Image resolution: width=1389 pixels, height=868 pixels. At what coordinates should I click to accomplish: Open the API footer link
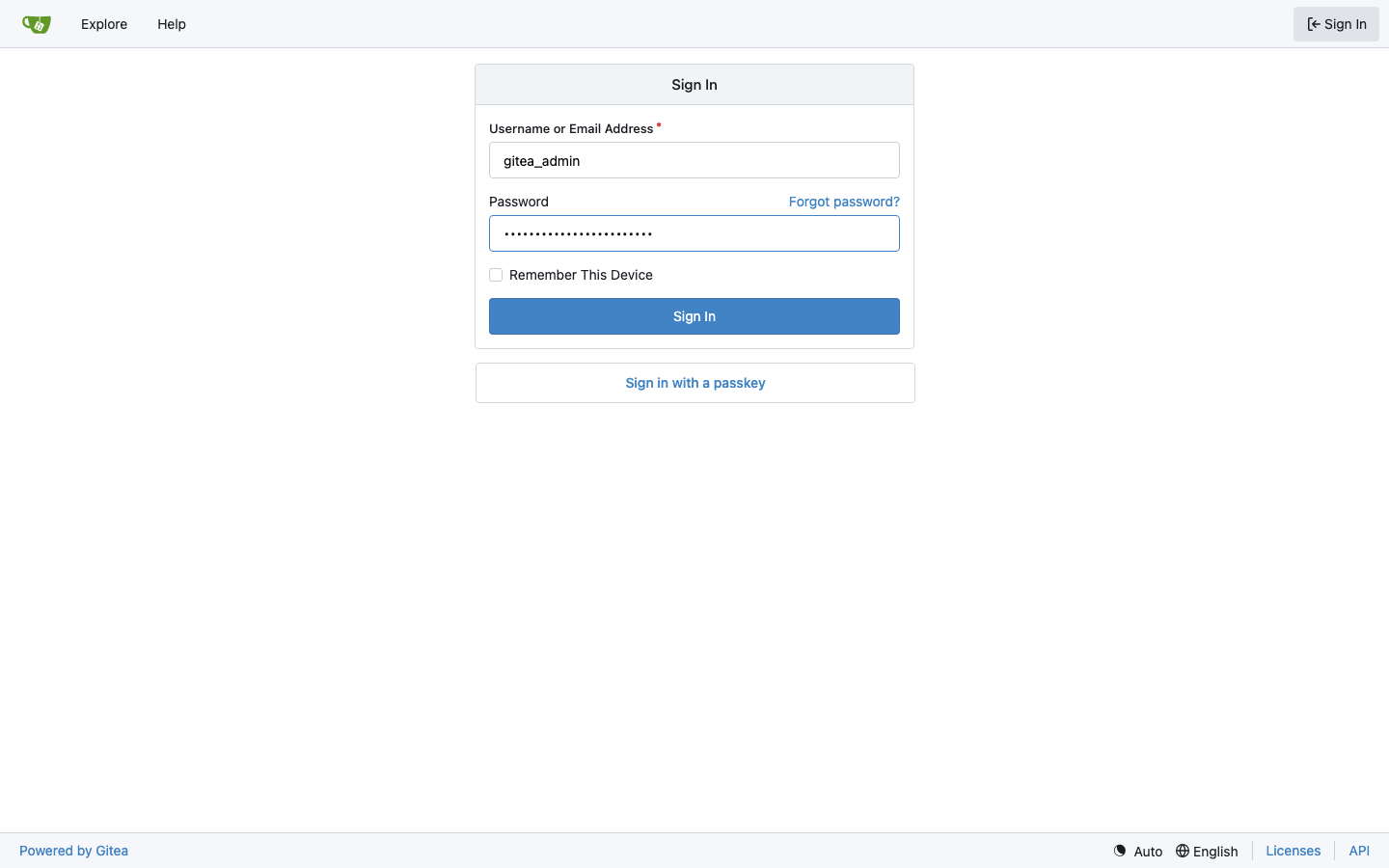1359,851
